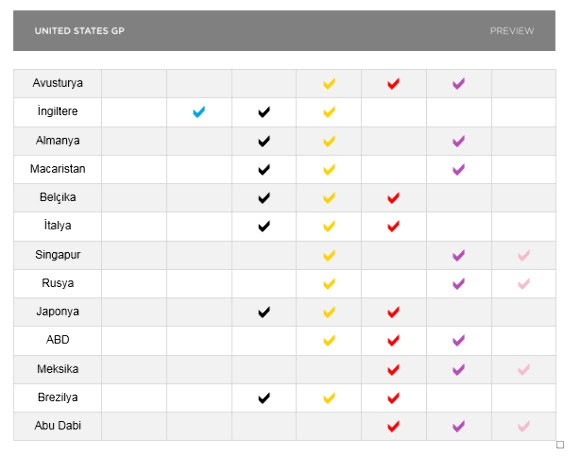The height and width of the screenshot is (456, 580).
Task: Click the yellow checkmark in Rusya row
Action: pos(329,284)
